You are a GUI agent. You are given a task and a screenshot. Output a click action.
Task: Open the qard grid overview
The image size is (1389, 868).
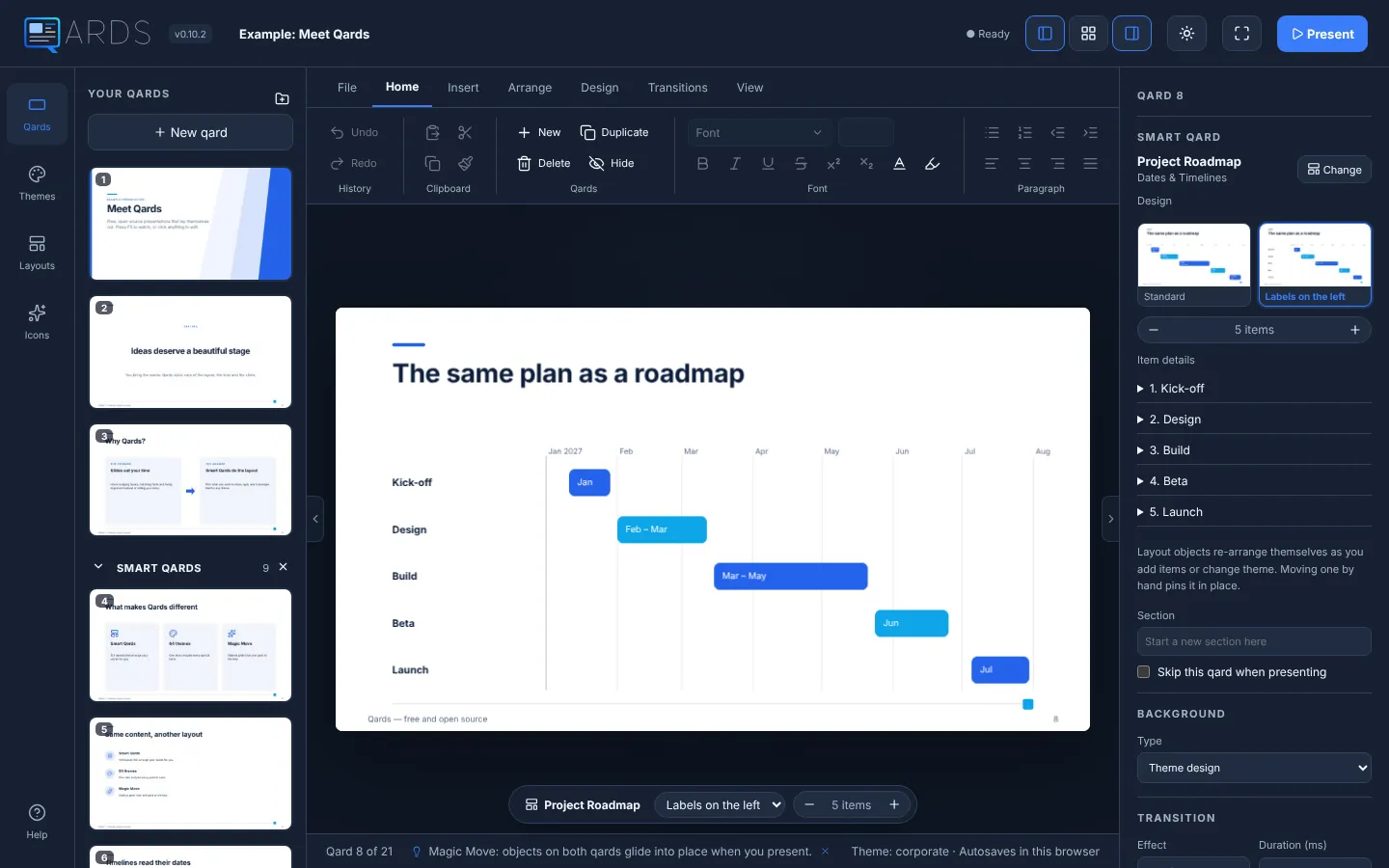1088,34
